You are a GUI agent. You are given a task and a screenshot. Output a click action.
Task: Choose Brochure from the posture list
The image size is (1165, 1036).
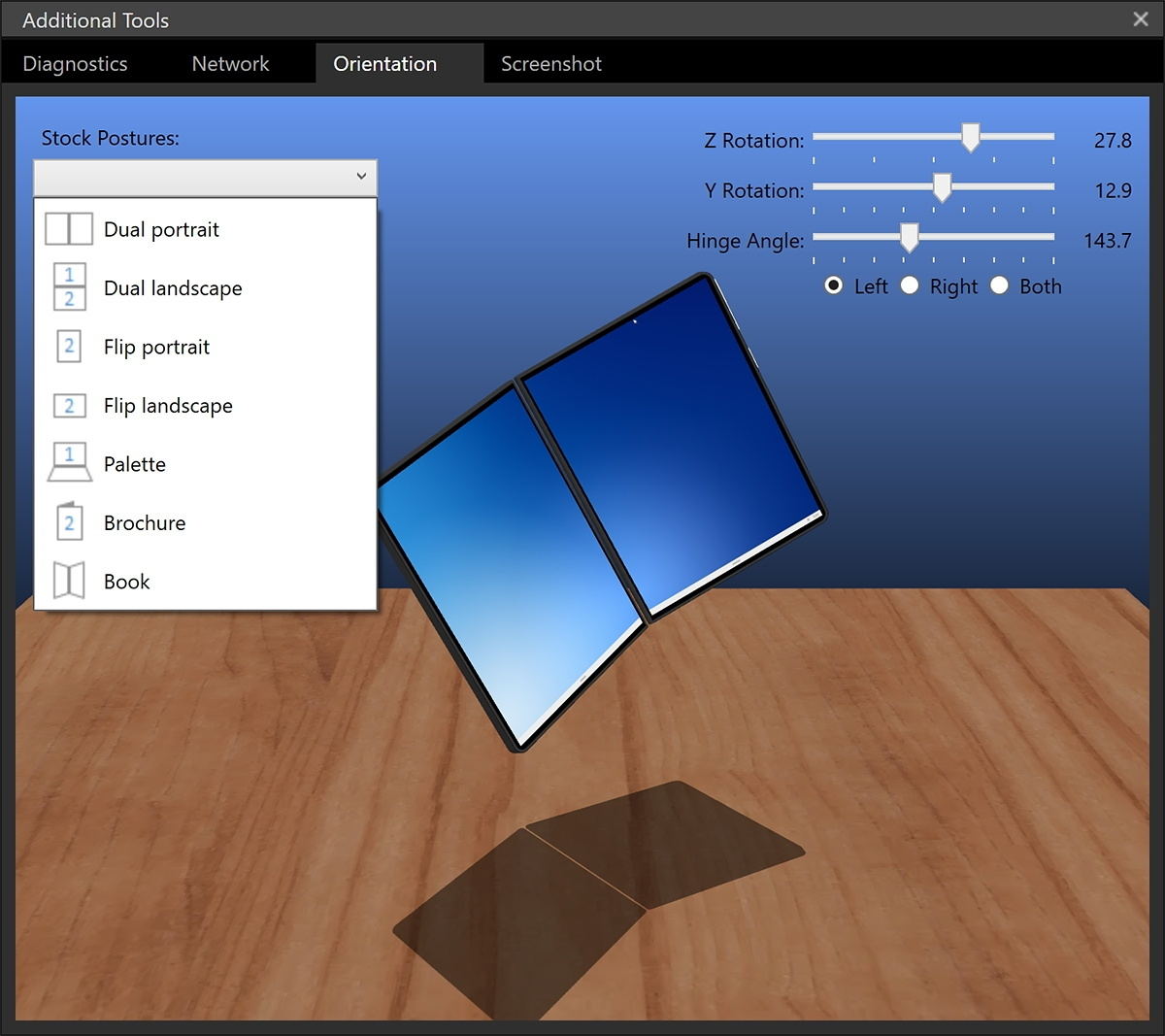(206, 522)
